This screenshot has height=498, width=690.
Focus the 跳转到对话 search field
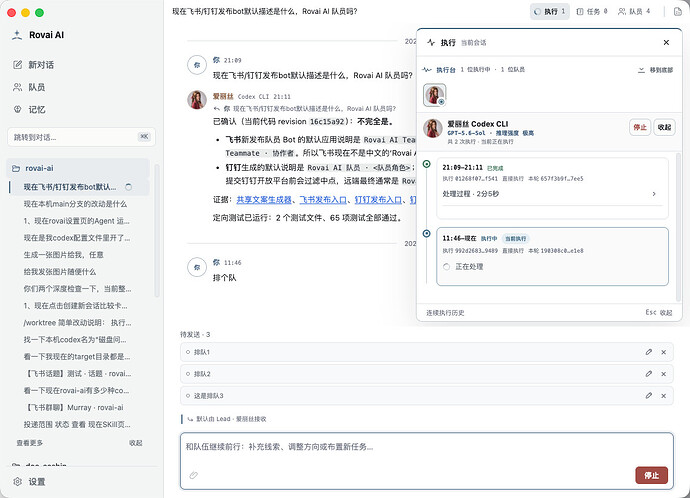(x=81, y=137)
